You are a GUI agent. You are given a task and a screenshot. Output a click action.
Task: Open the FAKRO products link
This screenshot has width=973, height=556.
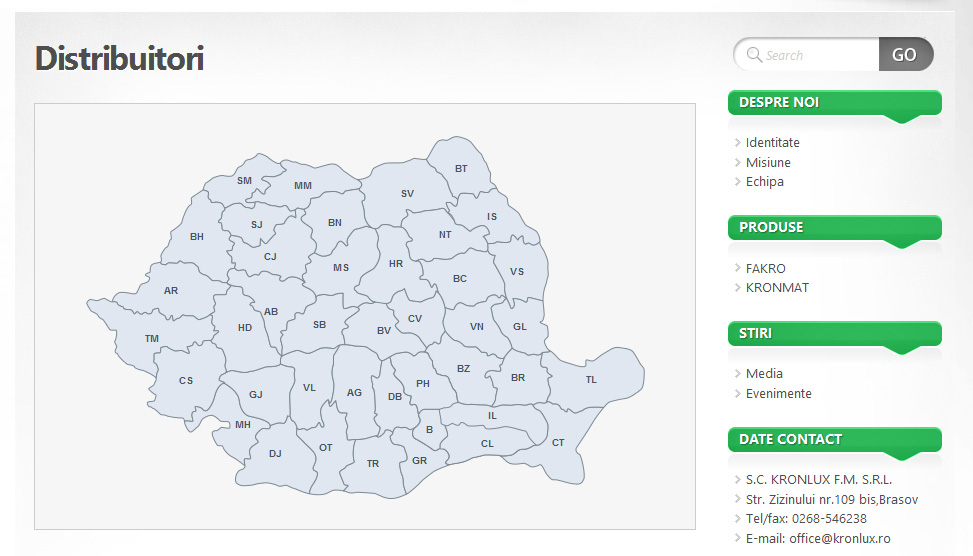click(x=766, y=269)
